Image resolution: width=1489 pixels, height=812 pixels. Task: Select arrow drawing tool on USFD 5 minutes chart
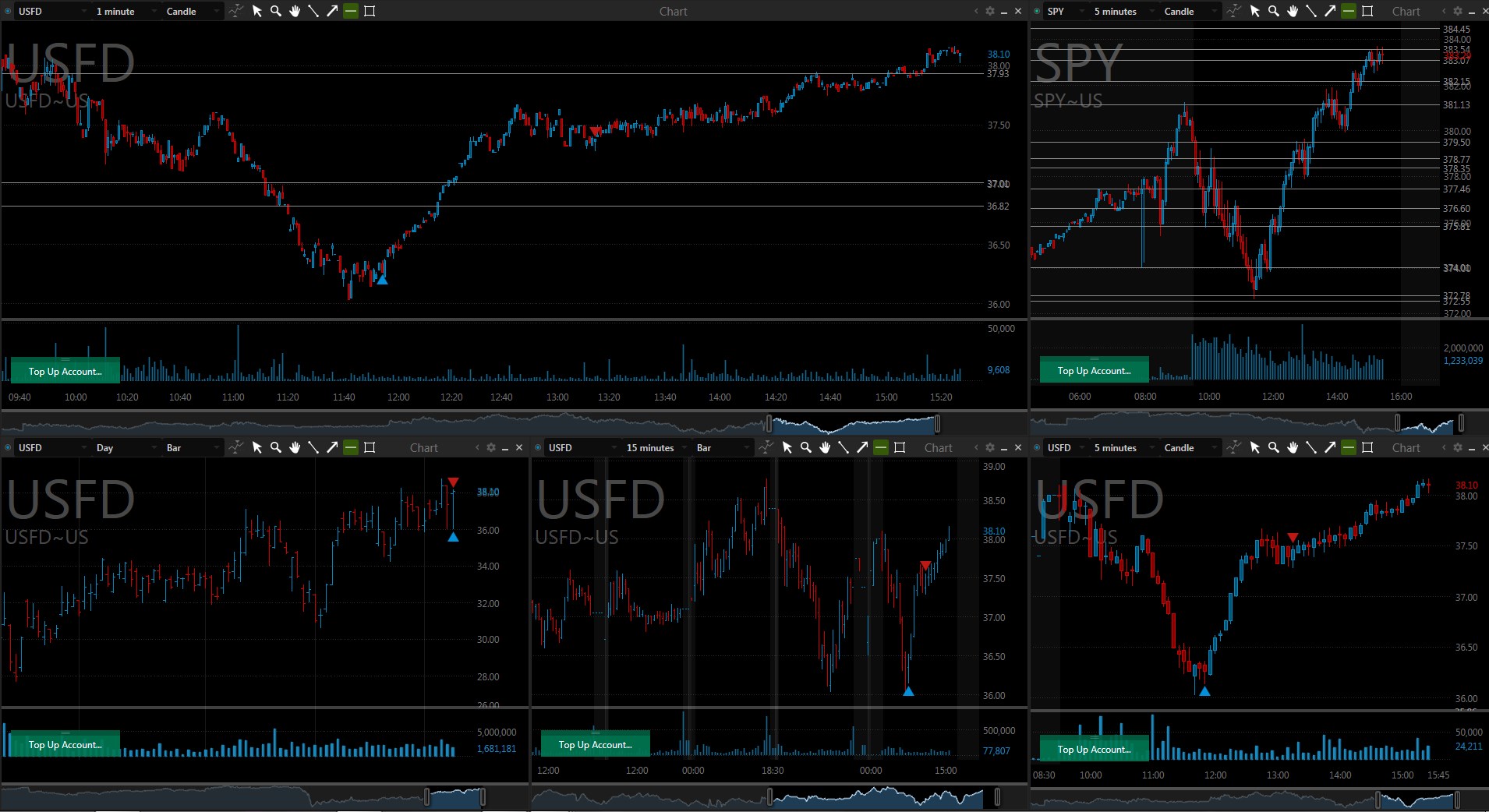tap(1330, 447)
